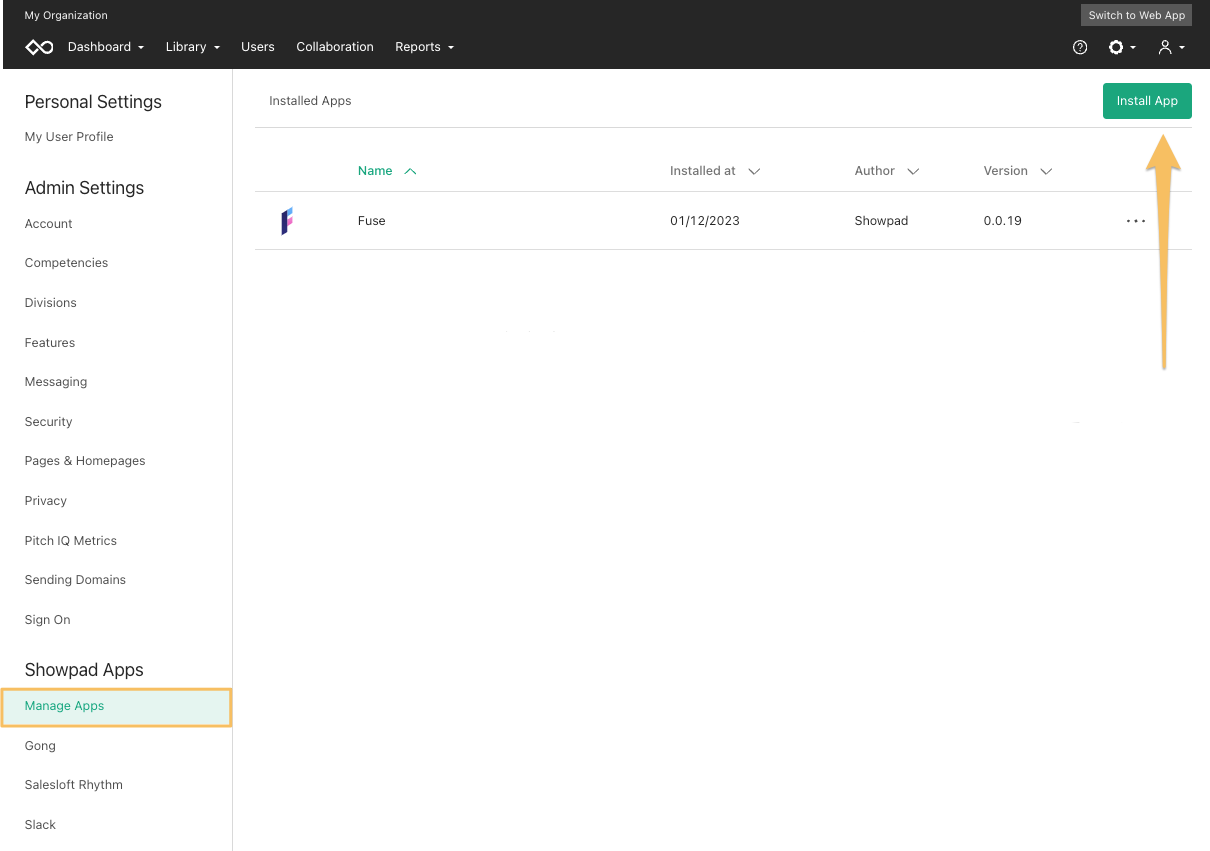Sort by Author column

886,171
